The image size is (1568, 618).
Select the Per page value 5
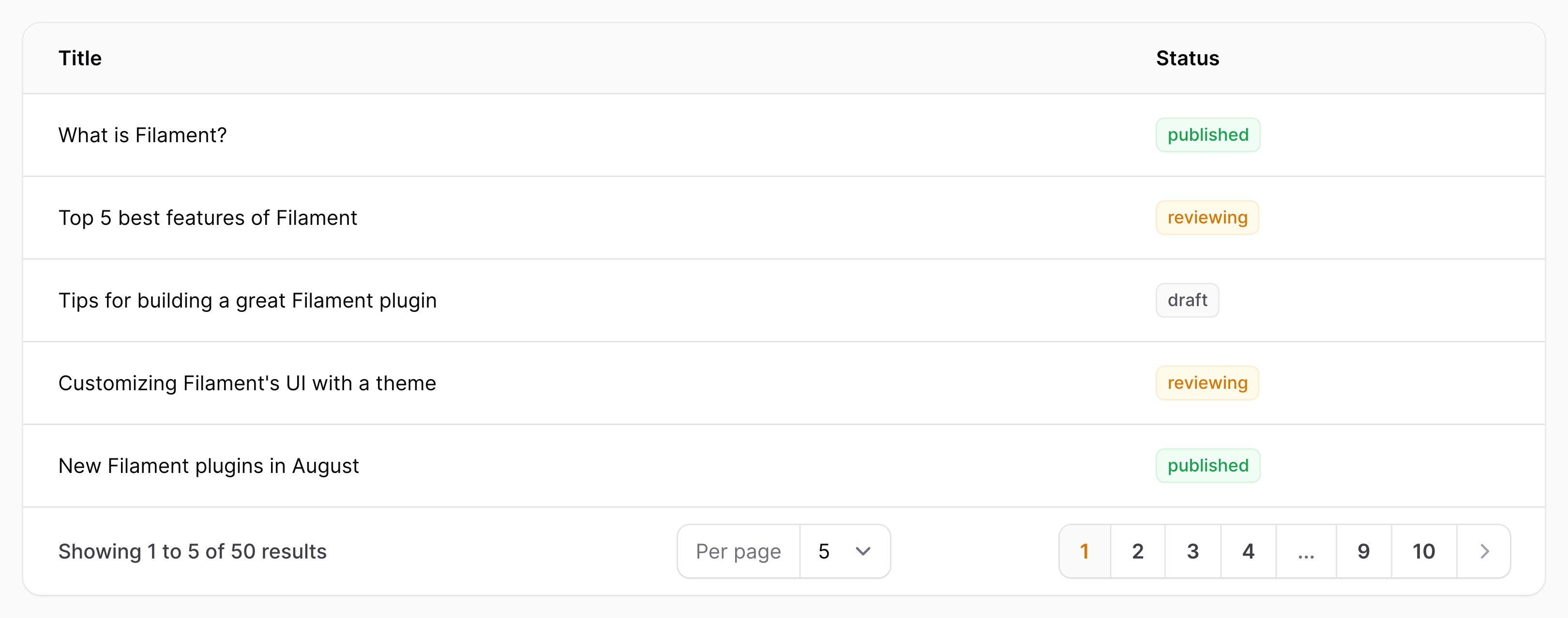(845, 551)
